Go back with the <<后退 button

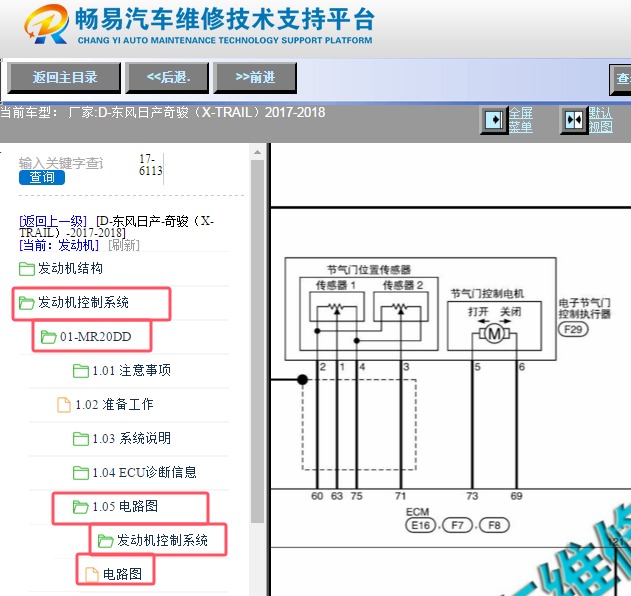pyautogui.click(x=167, y=77)
